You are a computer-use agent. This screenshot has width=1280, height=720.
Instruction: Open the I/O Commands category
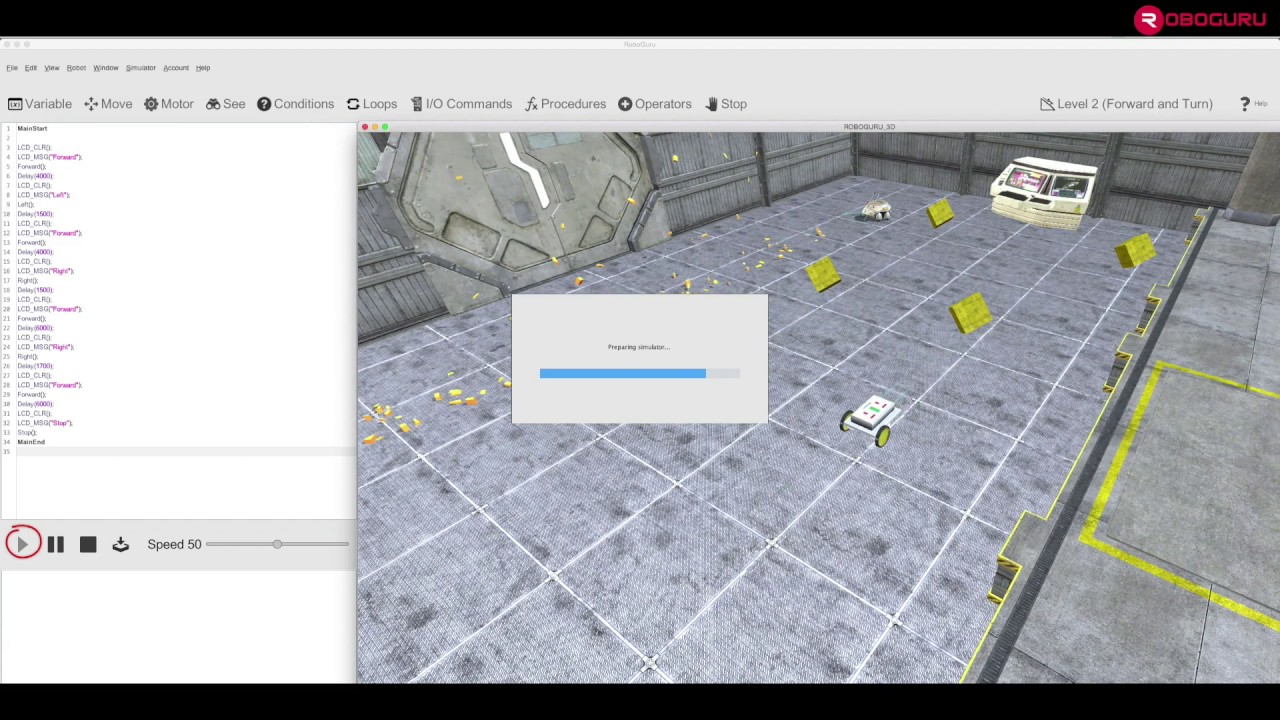pos(460,104)
